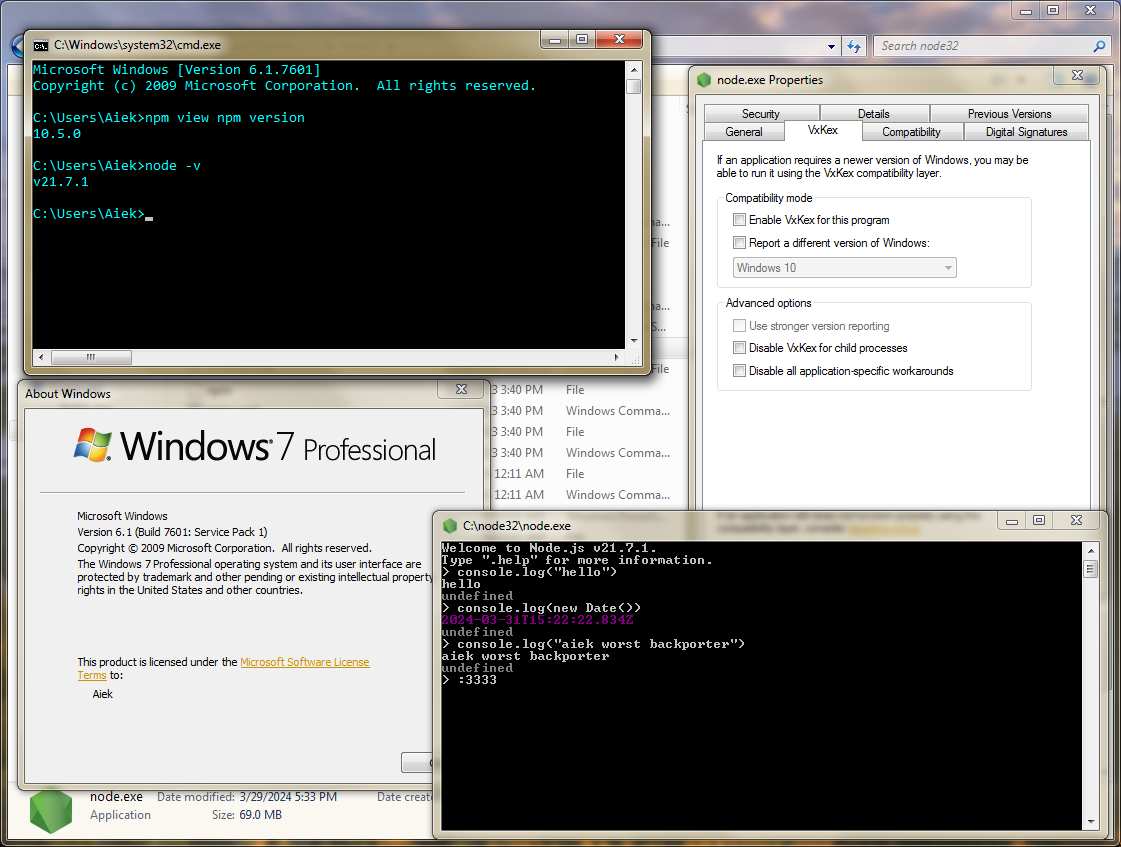Viewport: 1121px width, 847px height.
Task: Click cmd.exe horizontal scrollbar right arrow
Action: pyautogui.click(x=617, y=357)
